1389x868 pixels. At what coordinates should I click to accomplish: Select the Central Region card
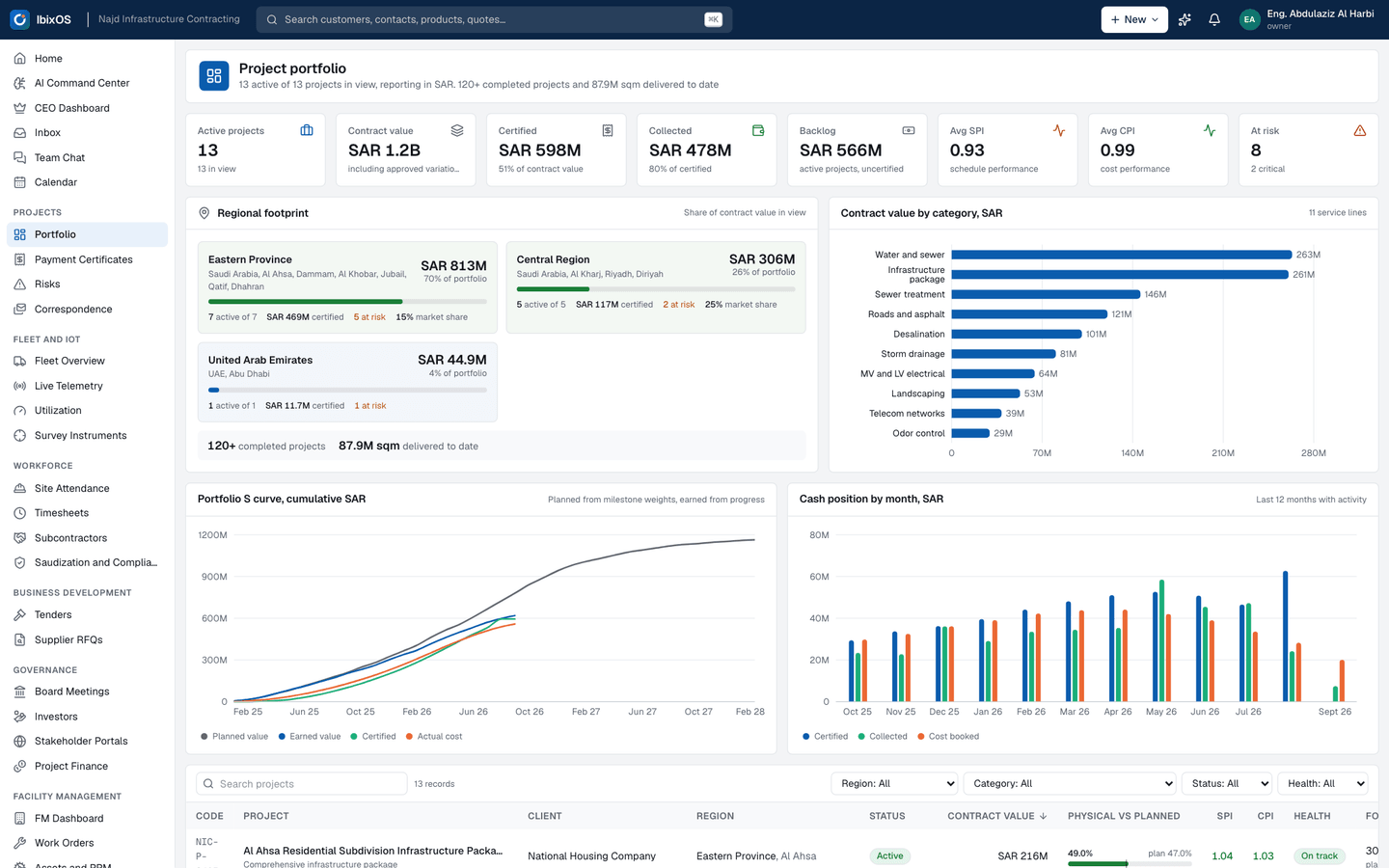[656, 287]
